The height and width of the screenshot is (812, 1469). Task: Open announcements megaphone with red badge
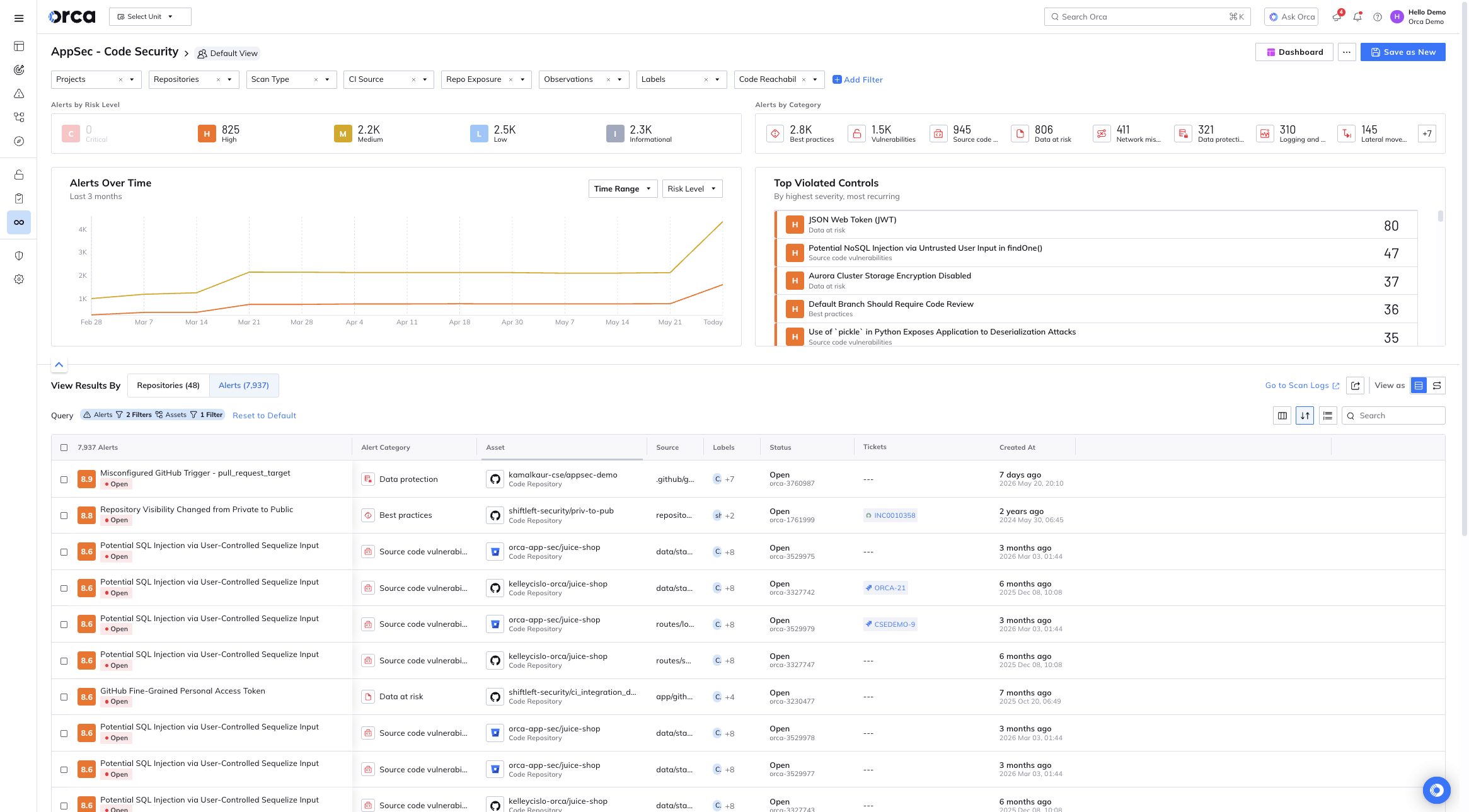point(1337,17)
